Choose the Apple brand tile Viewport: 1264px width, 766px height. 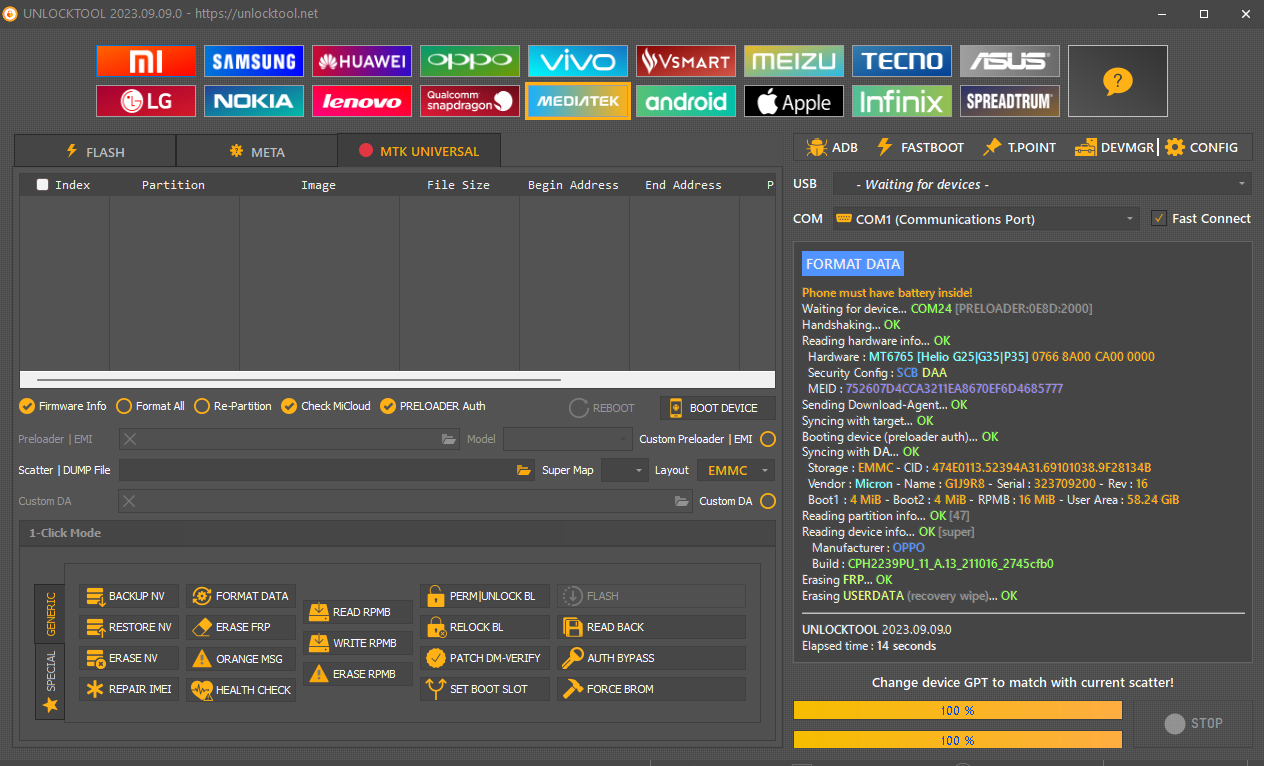(x=793, y=101)
